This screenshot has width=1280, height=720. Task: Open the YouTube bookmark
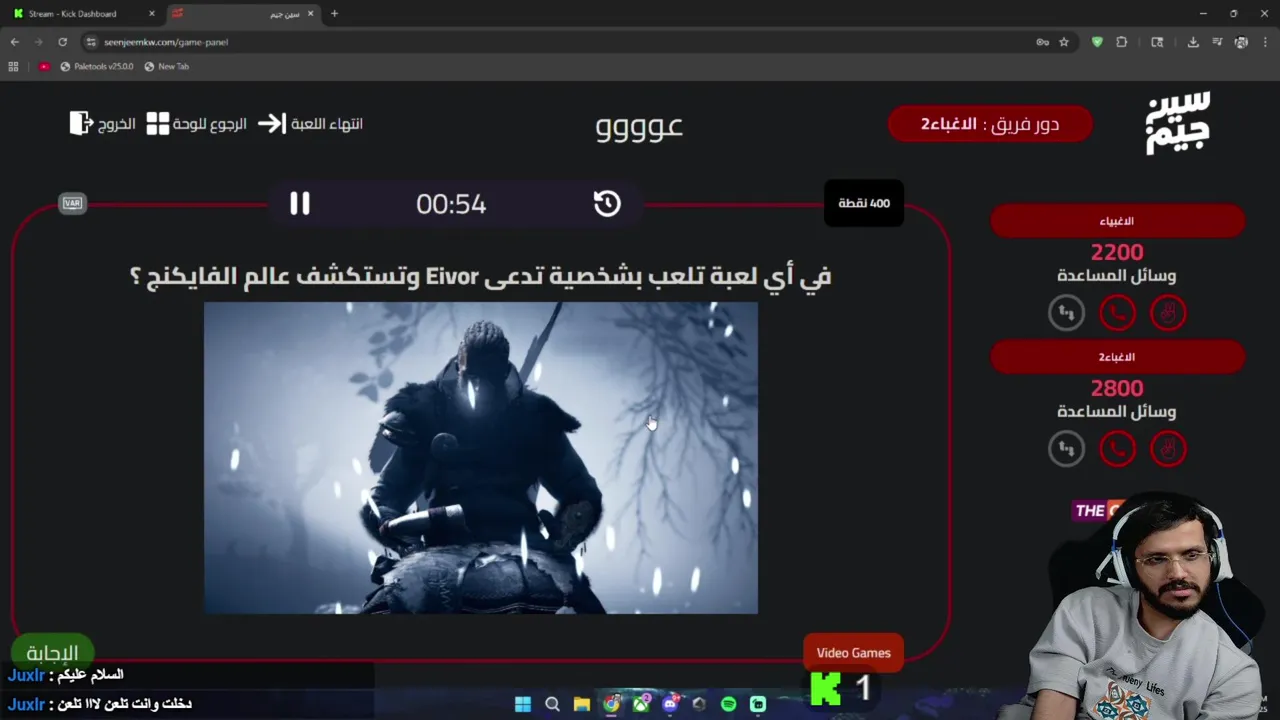44,66
